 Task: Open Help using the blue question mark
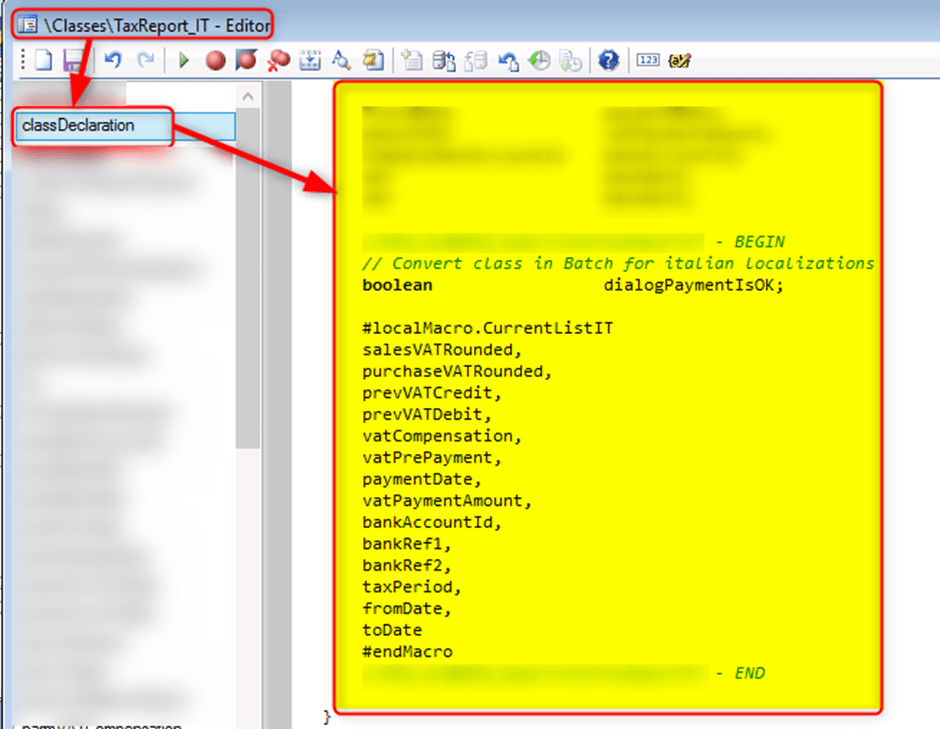[608, 61]
